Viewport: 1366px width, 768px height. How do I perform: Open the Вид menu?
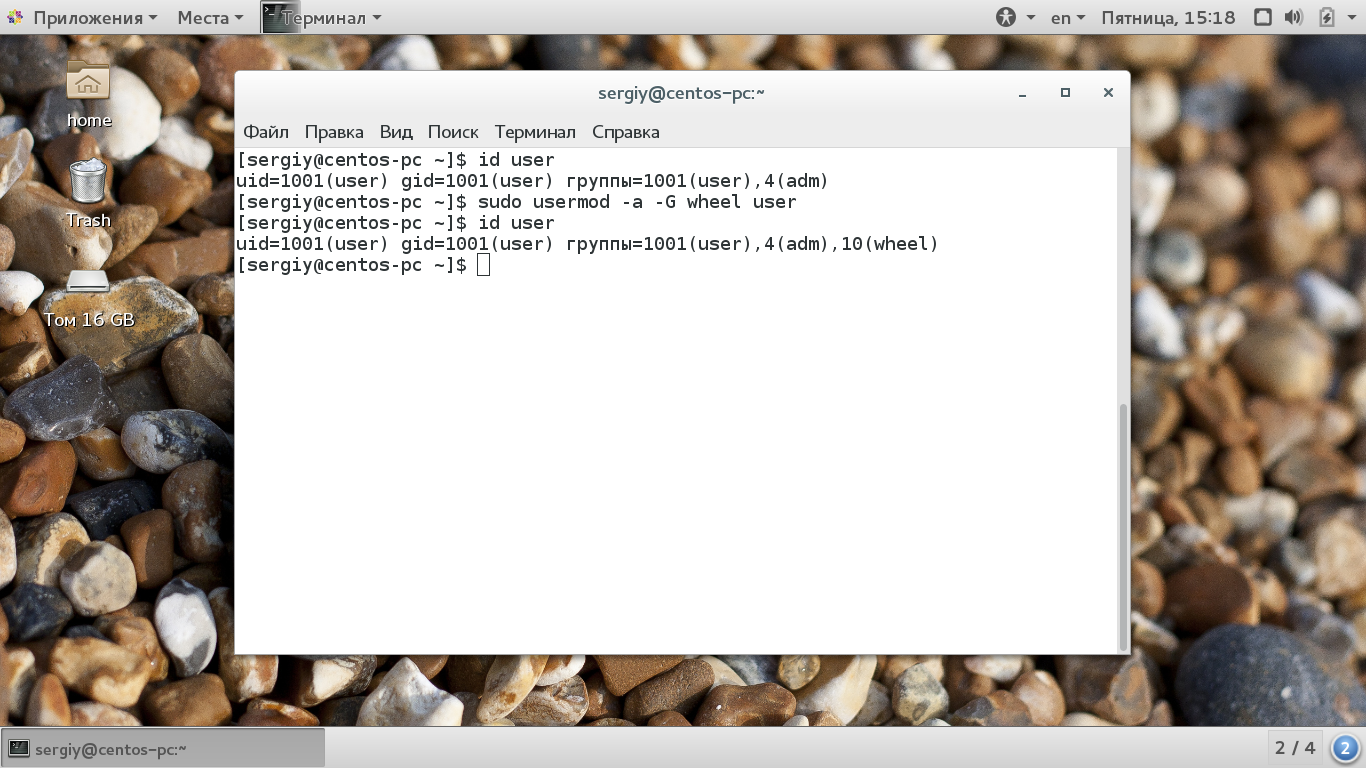click(x=396, y=132)
